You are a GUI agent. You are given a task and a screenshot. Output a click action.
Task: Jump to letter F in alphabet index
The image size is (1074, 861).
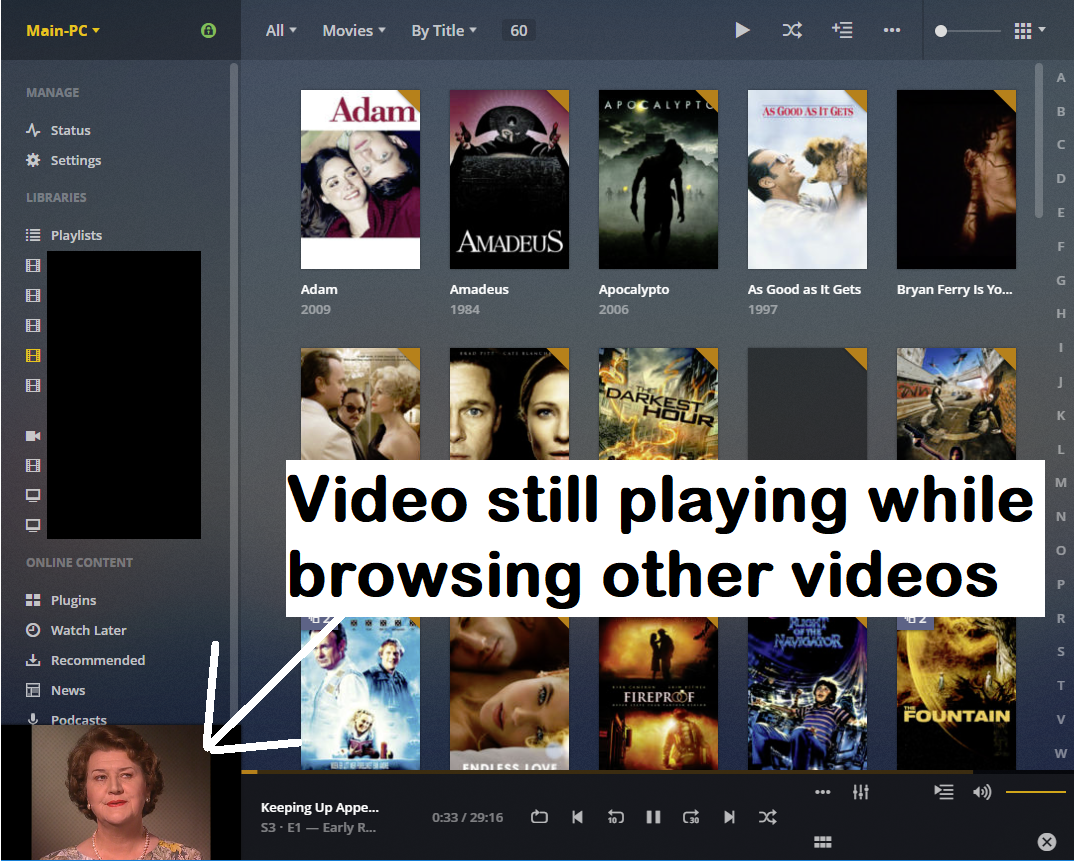[1060, 247]
